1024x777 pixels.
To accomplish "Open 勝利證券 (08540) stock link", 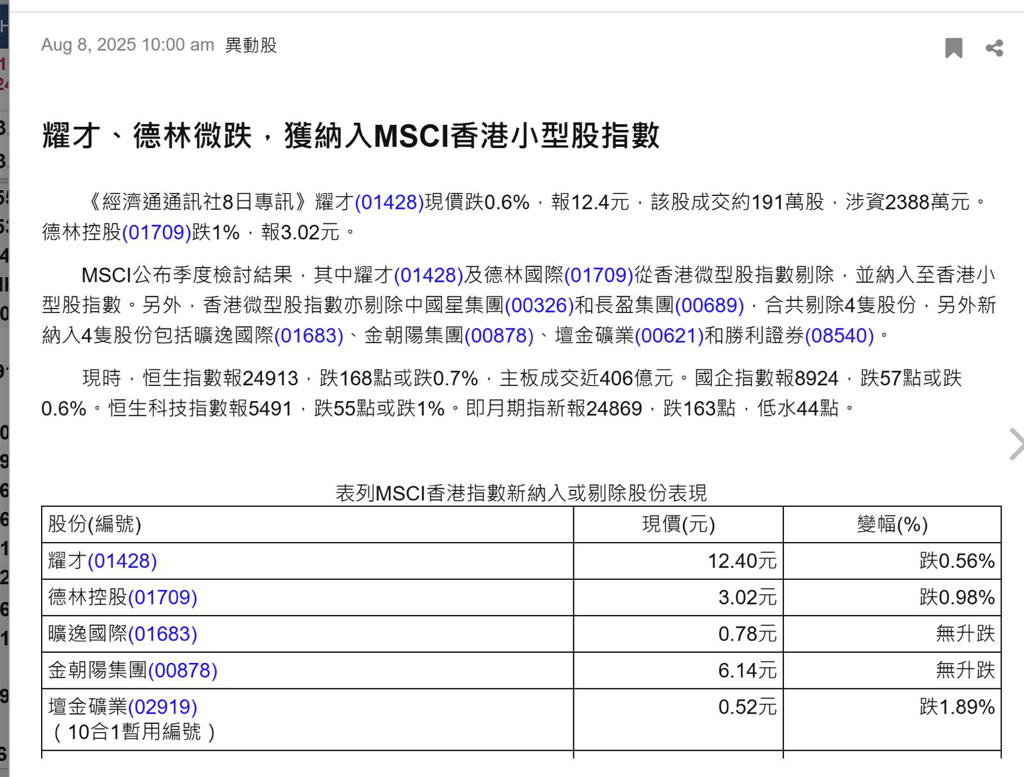I will pyautogui.click(x=839, y=336).
